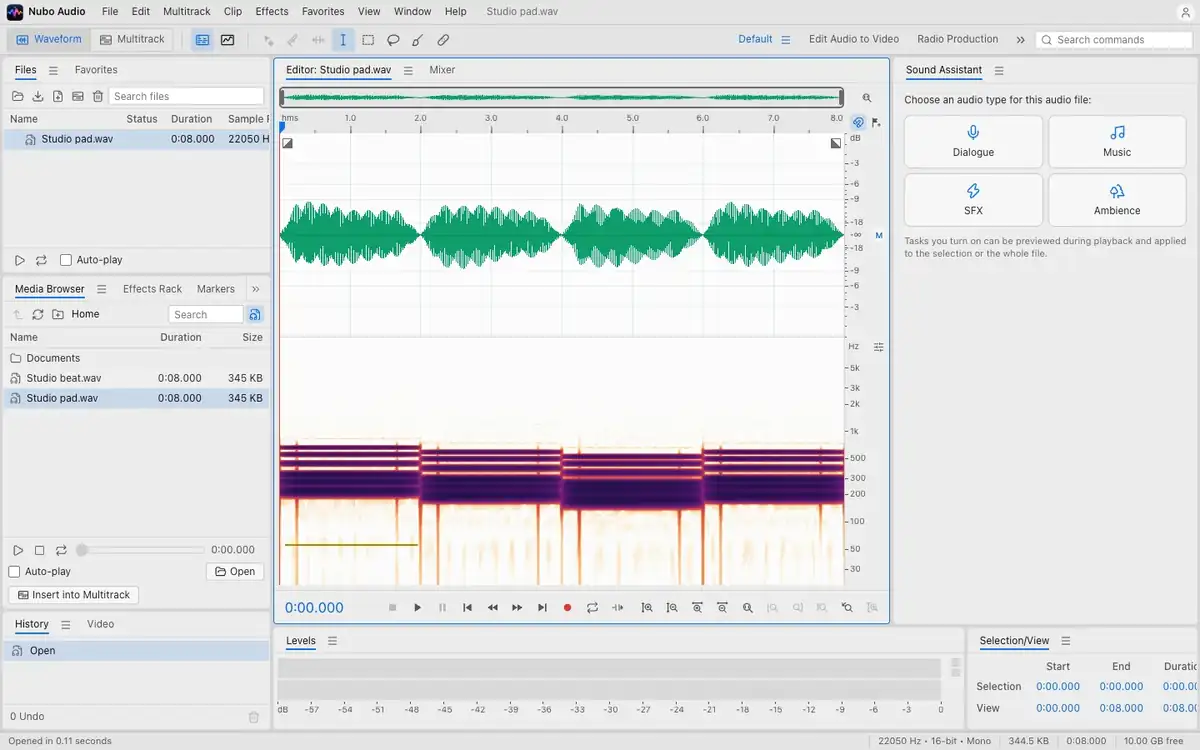The width and height of the screenshot is (1200, 750).
Task: Click Rewind in the Editor transport
Action: point(493,607)
